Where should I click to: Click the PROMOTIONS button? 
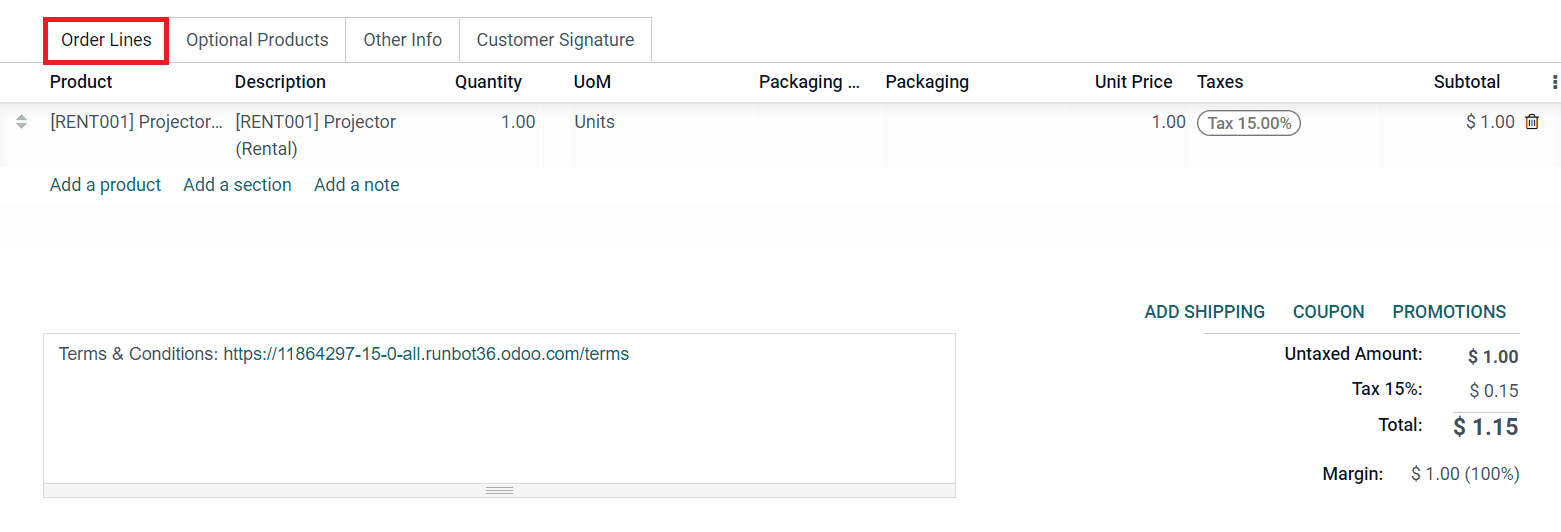click(1449, 312)
